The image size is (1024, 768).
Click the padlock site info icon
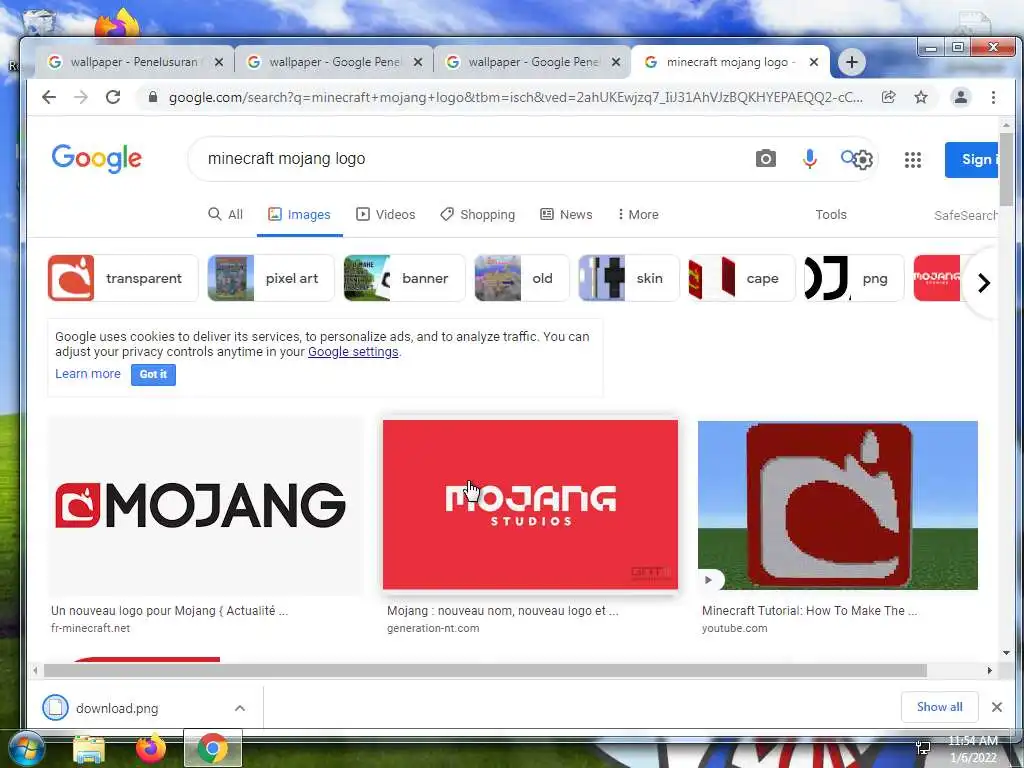point(153,97)
